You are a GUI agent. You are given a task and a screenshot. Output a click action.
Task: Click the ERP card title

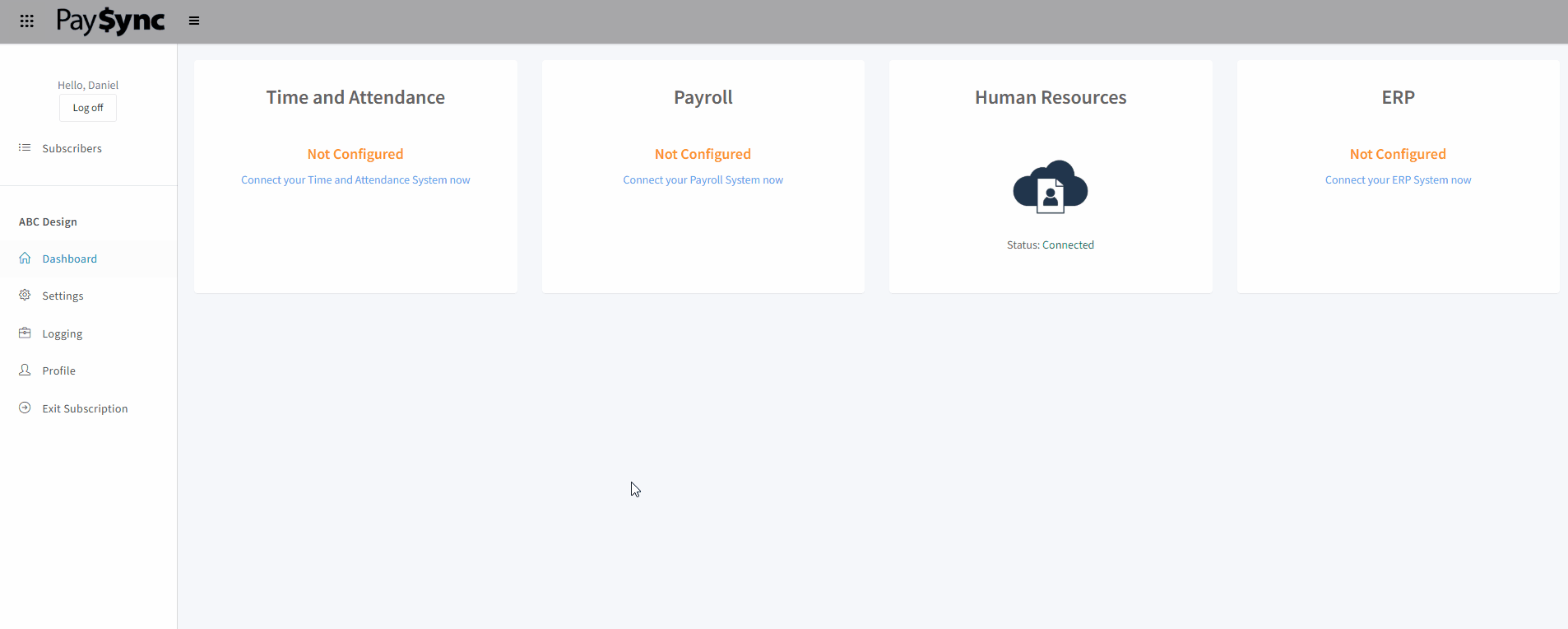click(x=1398, y=97)
